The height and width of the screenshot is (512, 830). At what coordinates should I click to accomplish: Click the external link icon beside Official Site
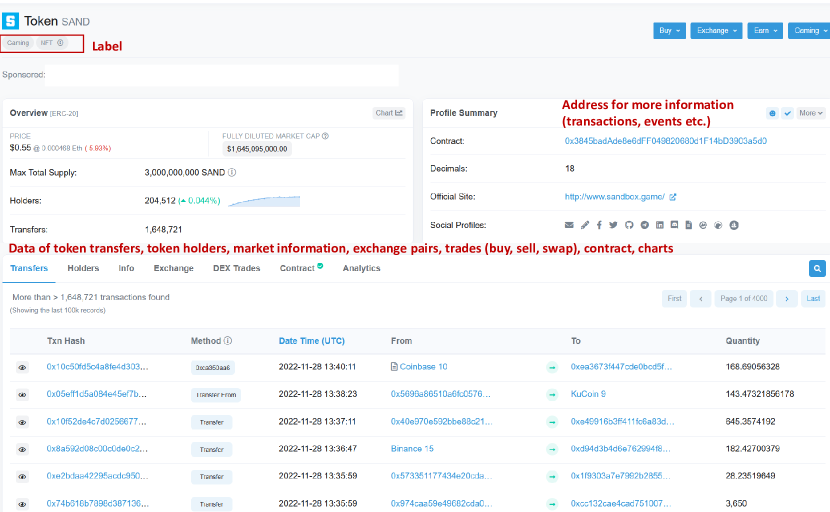673,197
